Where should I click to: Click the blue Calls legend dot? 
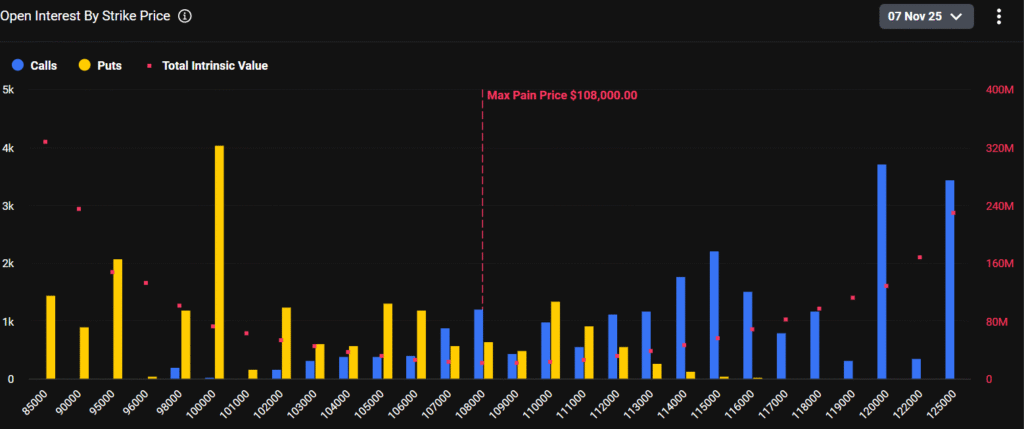tap(18, 65)
